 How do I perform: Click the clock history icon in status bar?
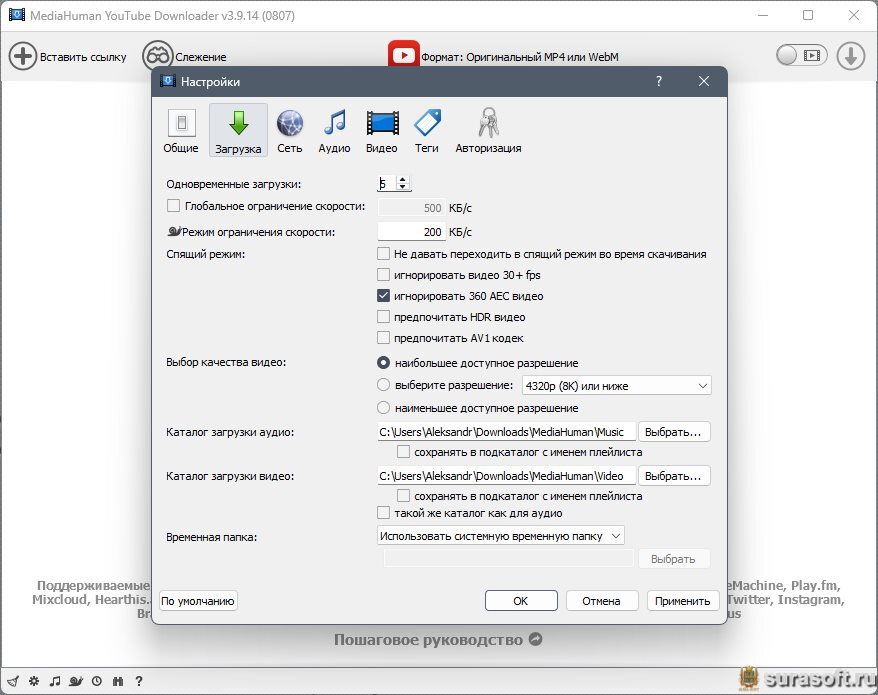click(97, 681)
